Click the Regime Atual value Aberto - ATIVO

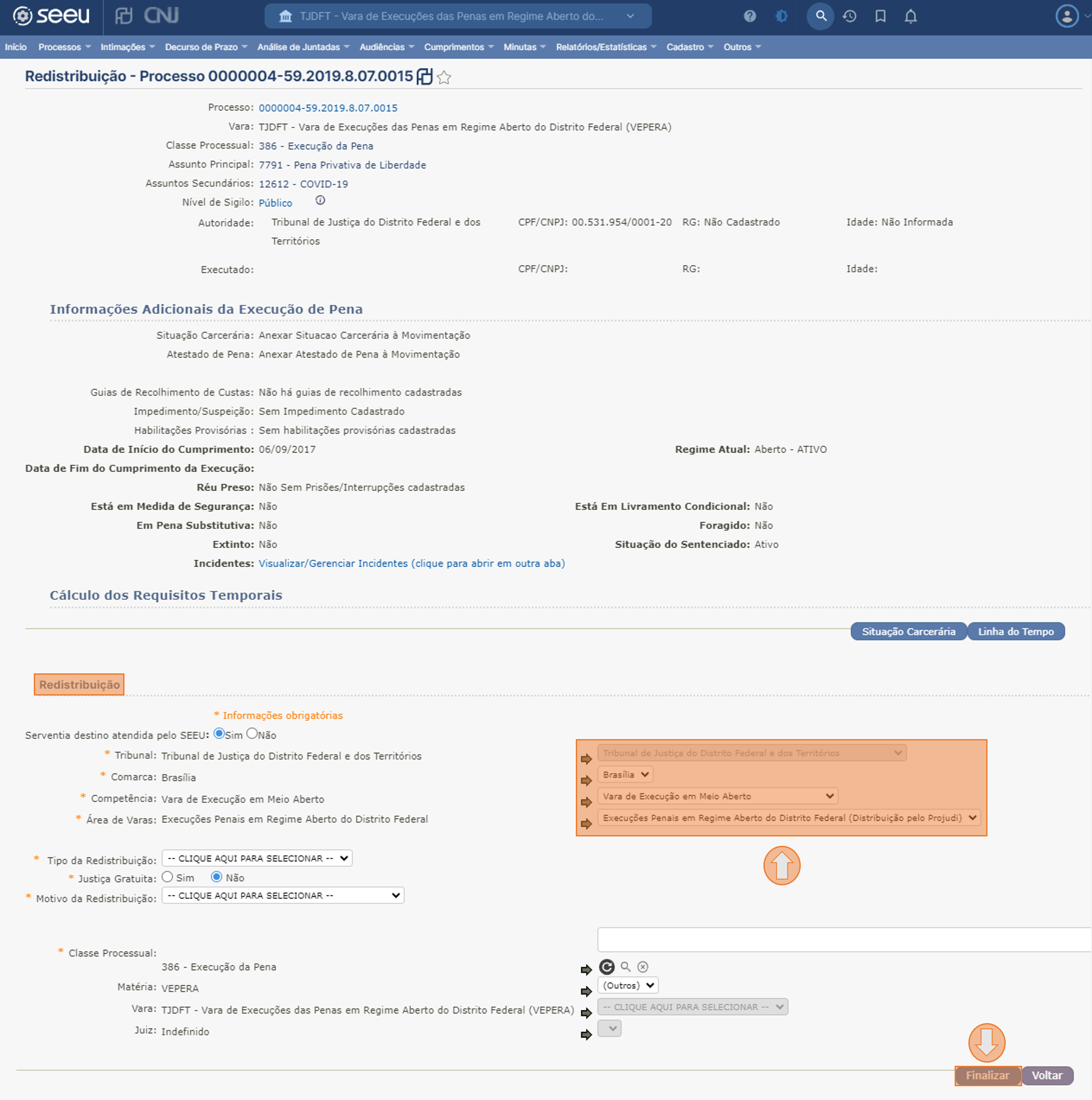791,449
